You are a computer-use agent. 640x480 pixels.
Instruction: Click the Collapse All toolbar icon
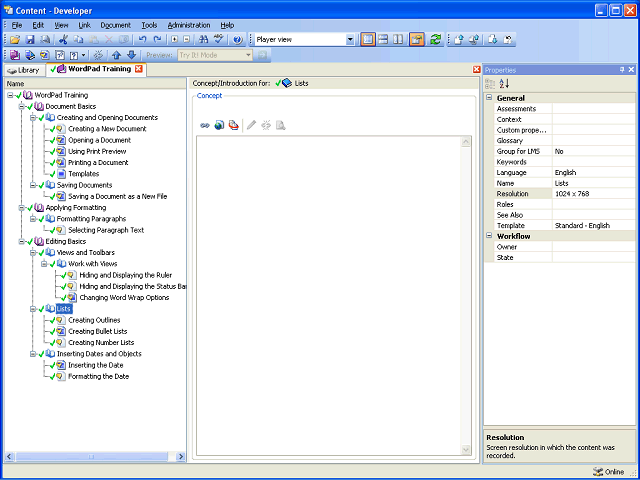coord(187,40)
